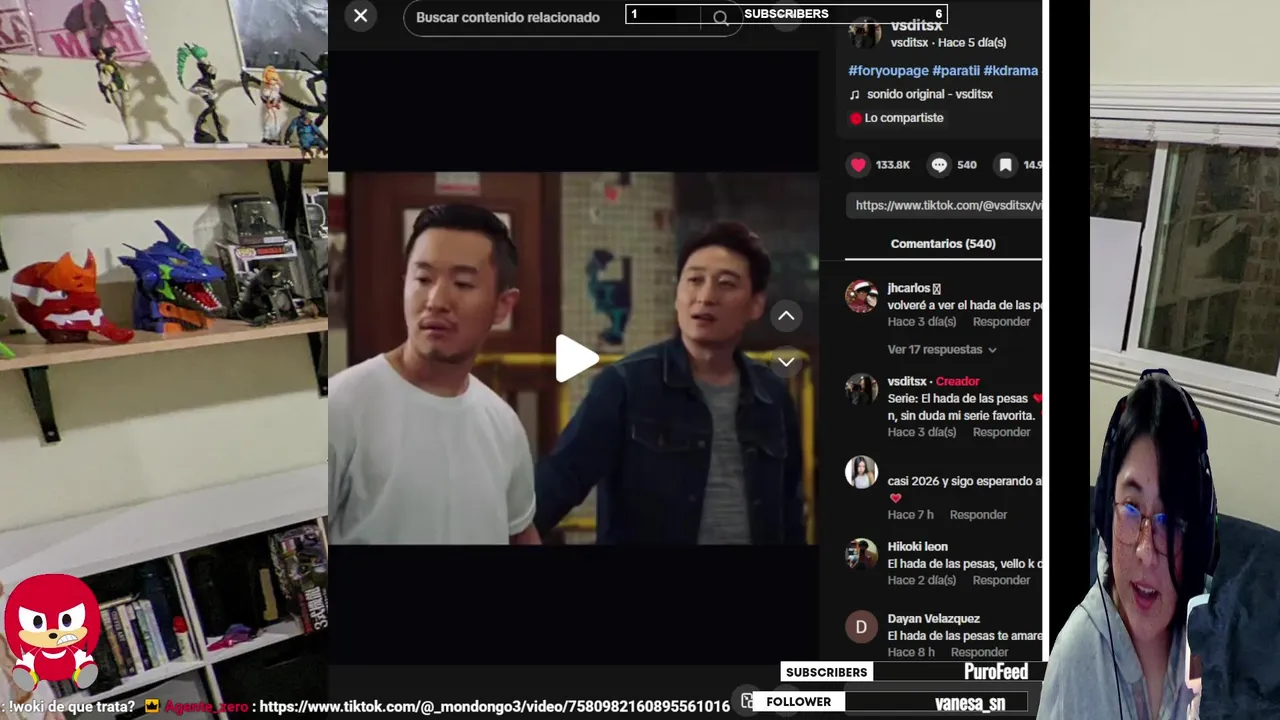Click the '133.8K' likes count

click(893, 165)
